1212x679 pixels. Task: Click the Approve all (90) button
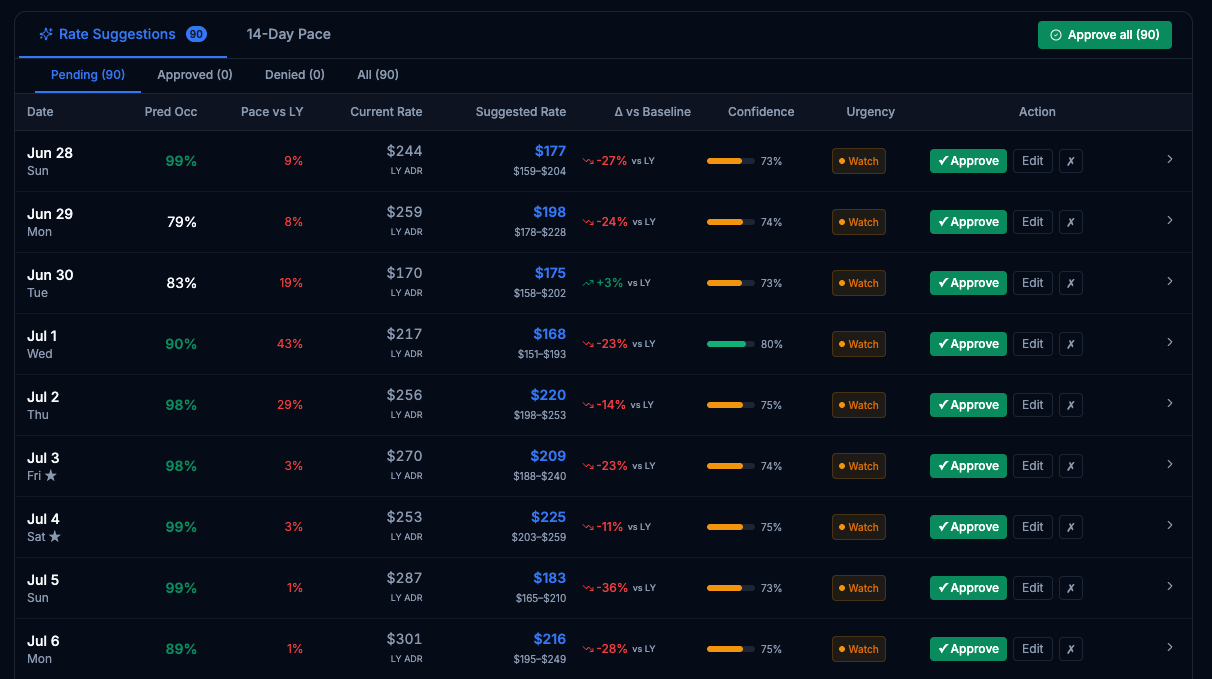click(1105, 35)
